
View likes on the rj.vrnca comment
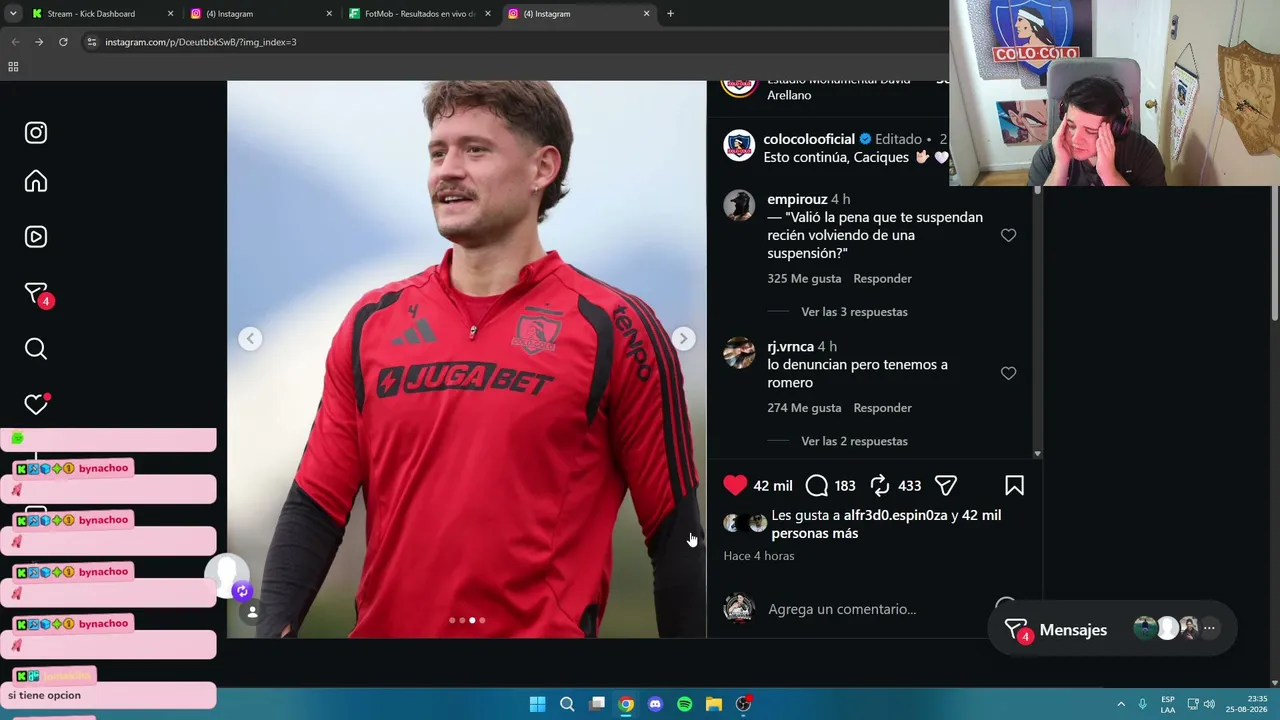pos(804,408)
